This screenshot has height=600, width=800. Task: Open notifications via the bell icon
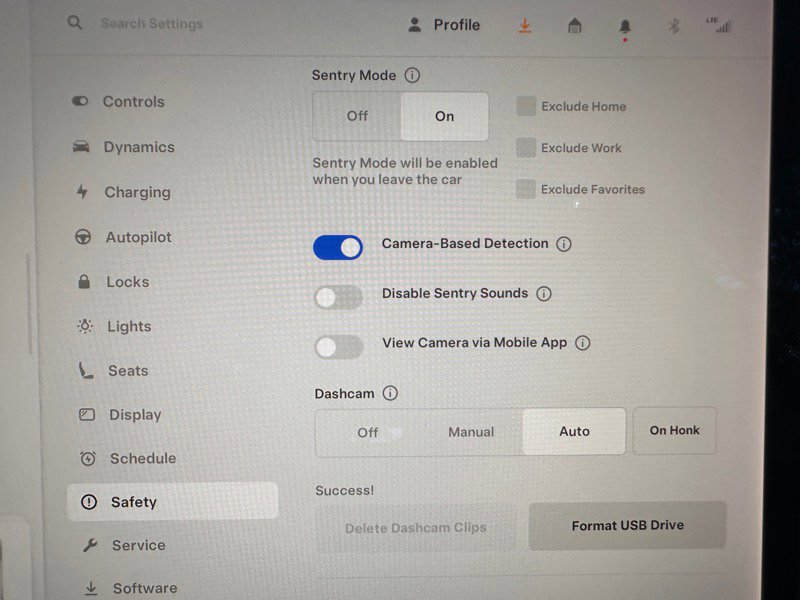tap(624, 24)
